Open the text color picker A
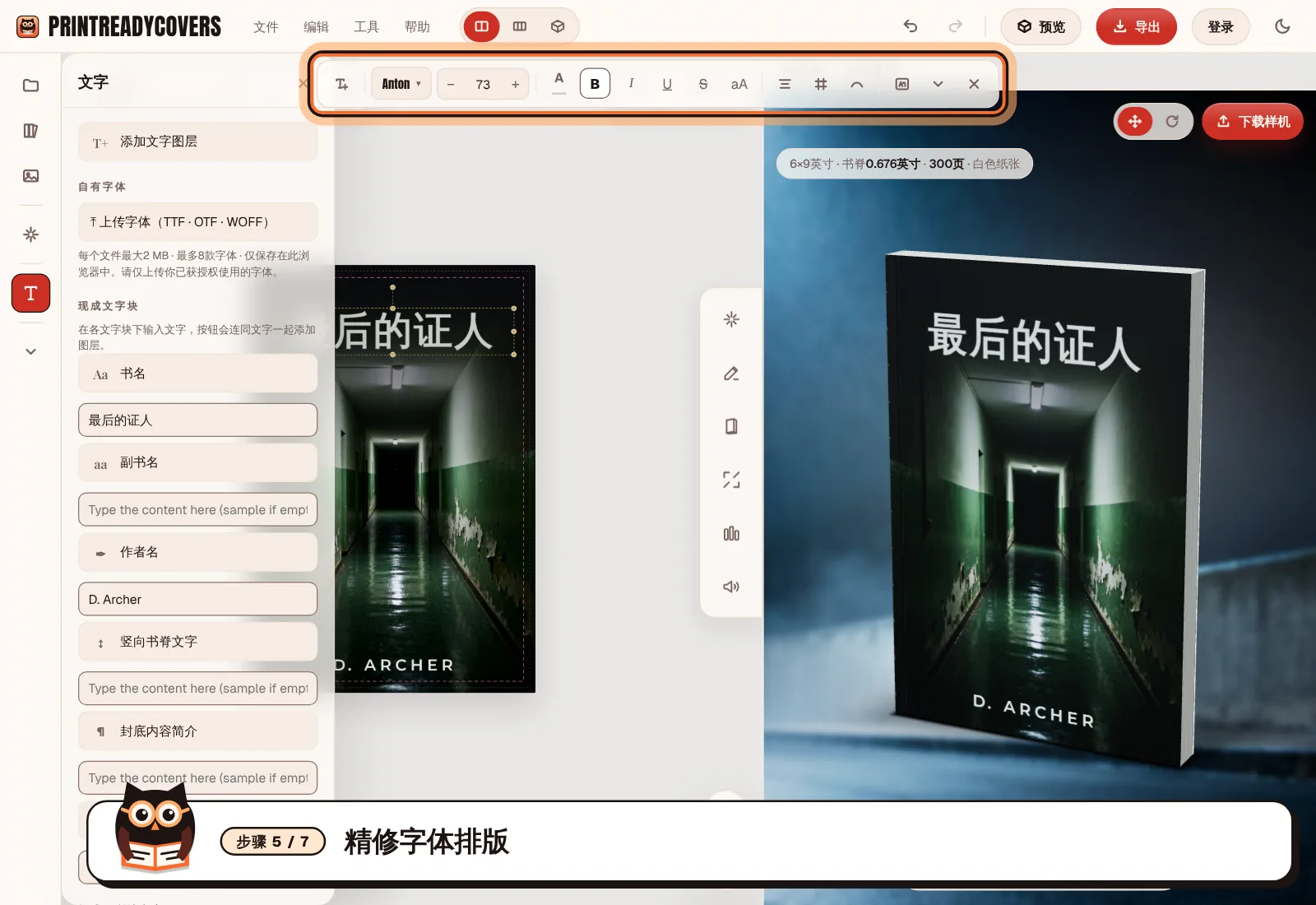This screenshot has width=1316, height=905. 559,83
